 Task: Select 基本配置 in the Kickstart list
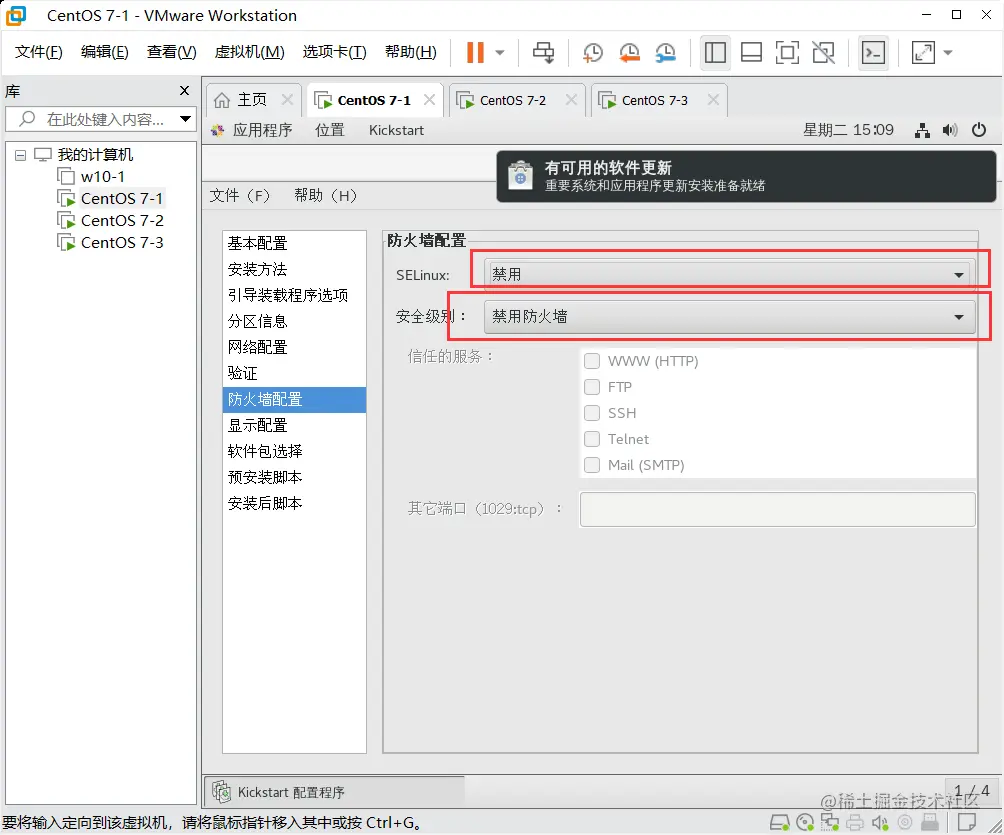click(x=294, y=243)
